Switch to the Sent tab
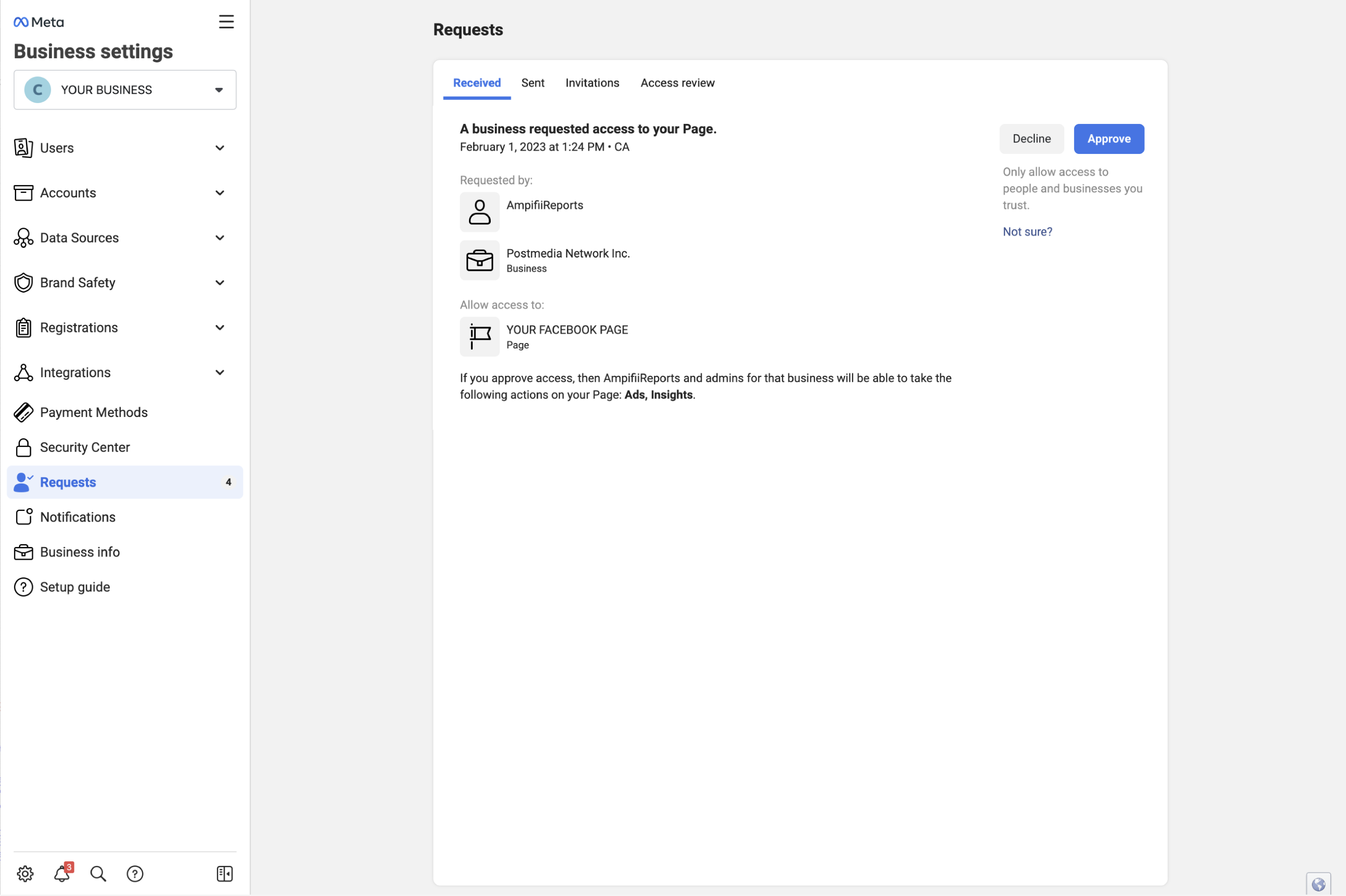The image size is (1346, 896). pyautogui.click(x=532, y=82)
